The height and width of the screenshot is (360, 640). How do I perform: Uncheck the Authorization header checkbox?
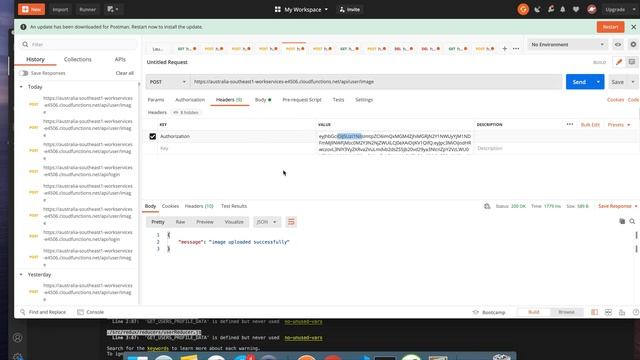point(153,136)
